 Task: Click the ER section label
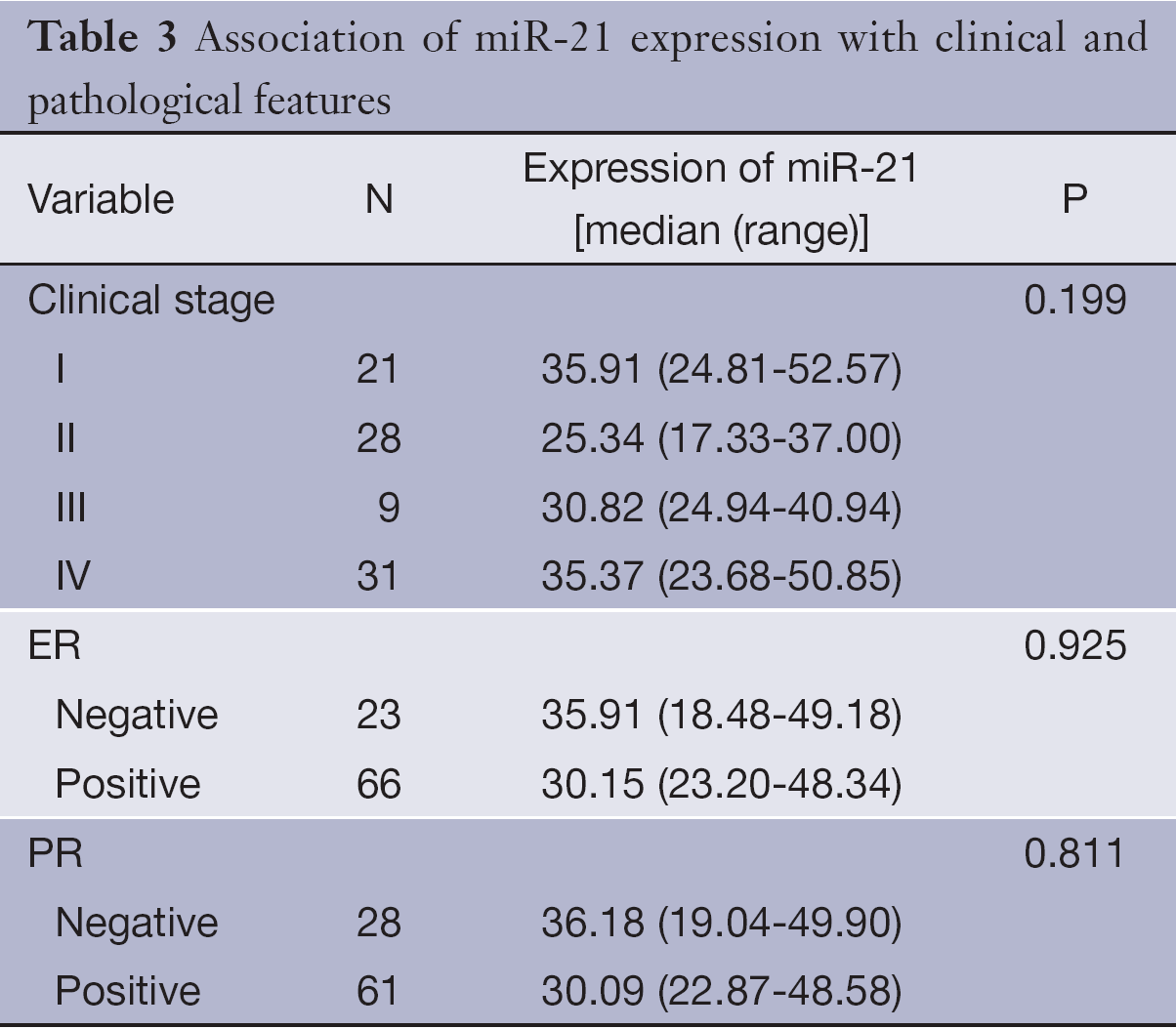click(x=55, y=645)
